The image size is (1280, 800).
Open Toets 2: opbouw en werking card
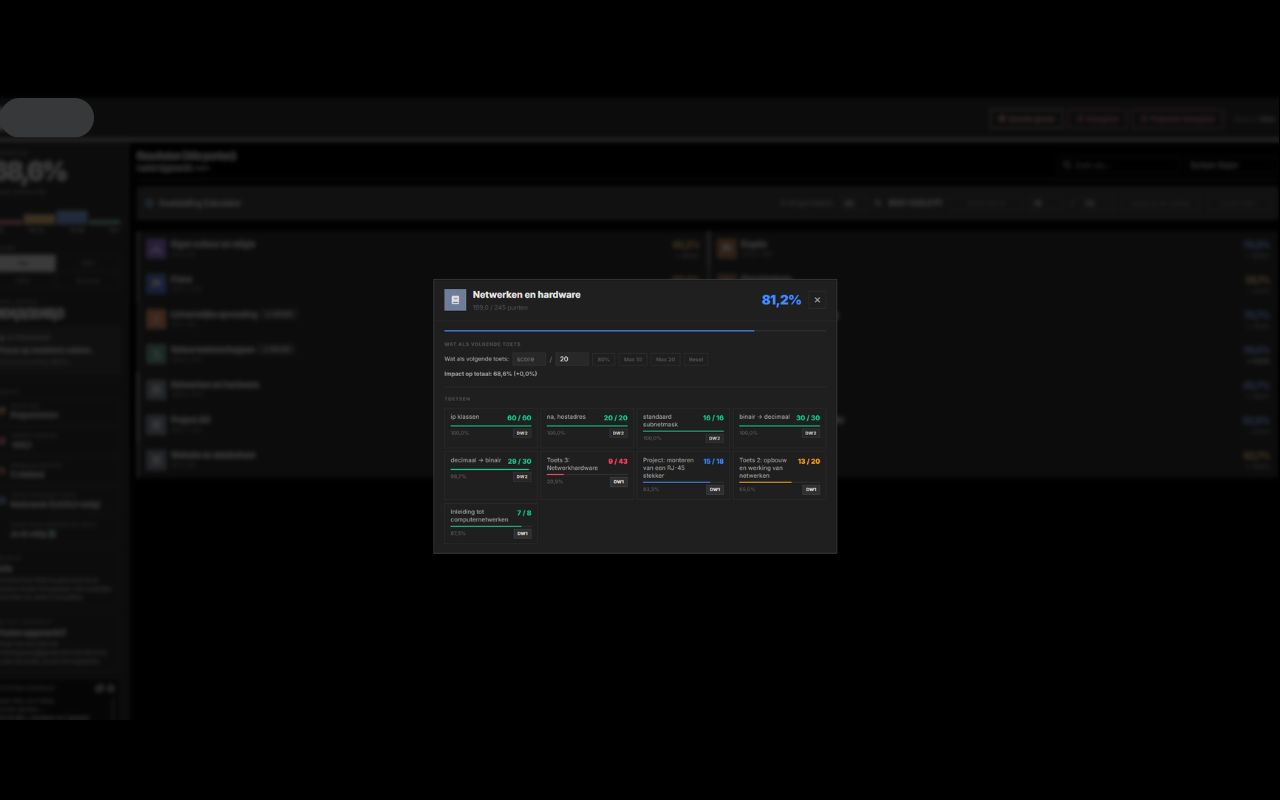pos(779,476)
